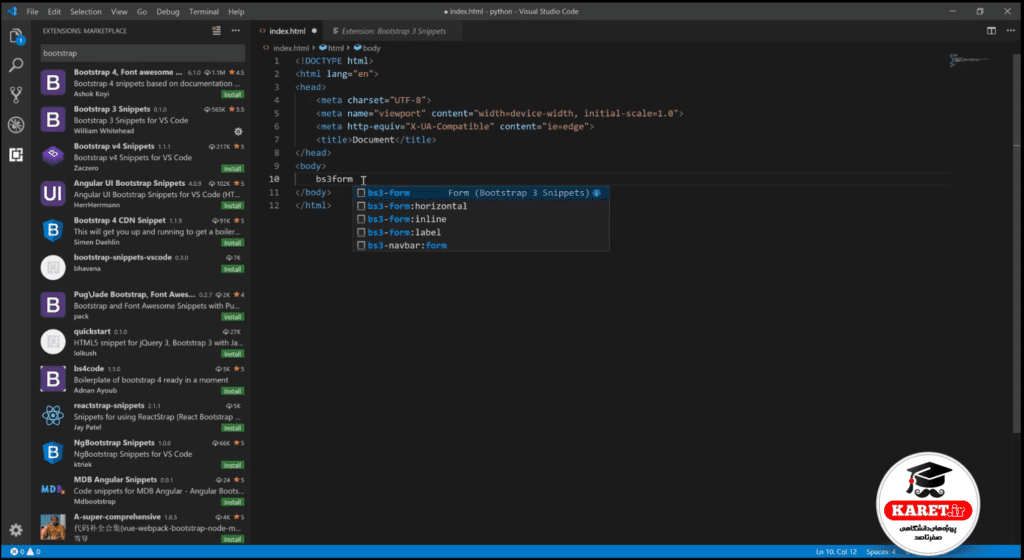The image size is (1024, 560).
Task: Show more info for bs3-form suggestion
Action: 596,193
